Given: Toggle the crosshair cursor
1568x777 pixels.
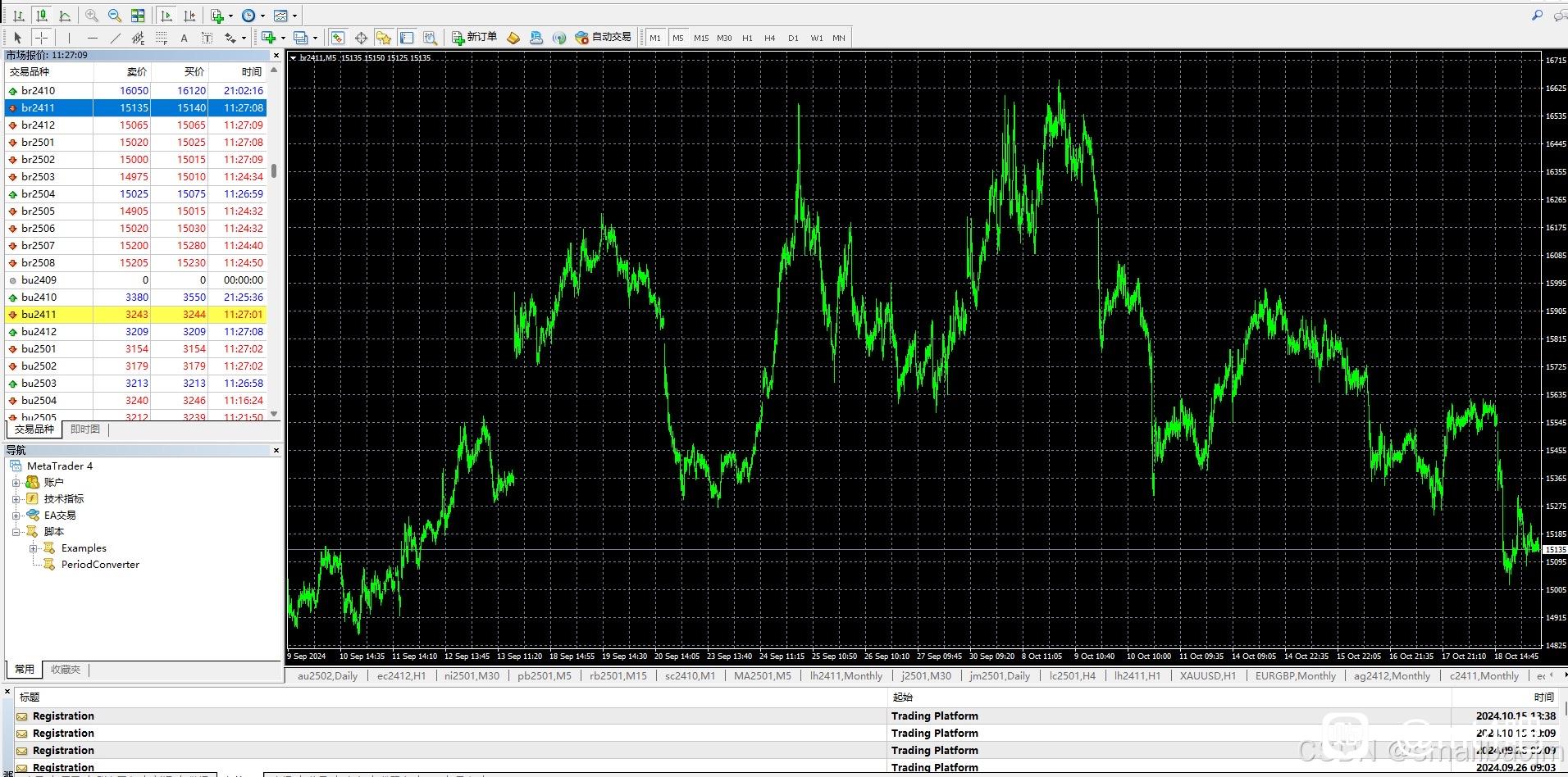Looking at the screenshot, I should (41, 38).
